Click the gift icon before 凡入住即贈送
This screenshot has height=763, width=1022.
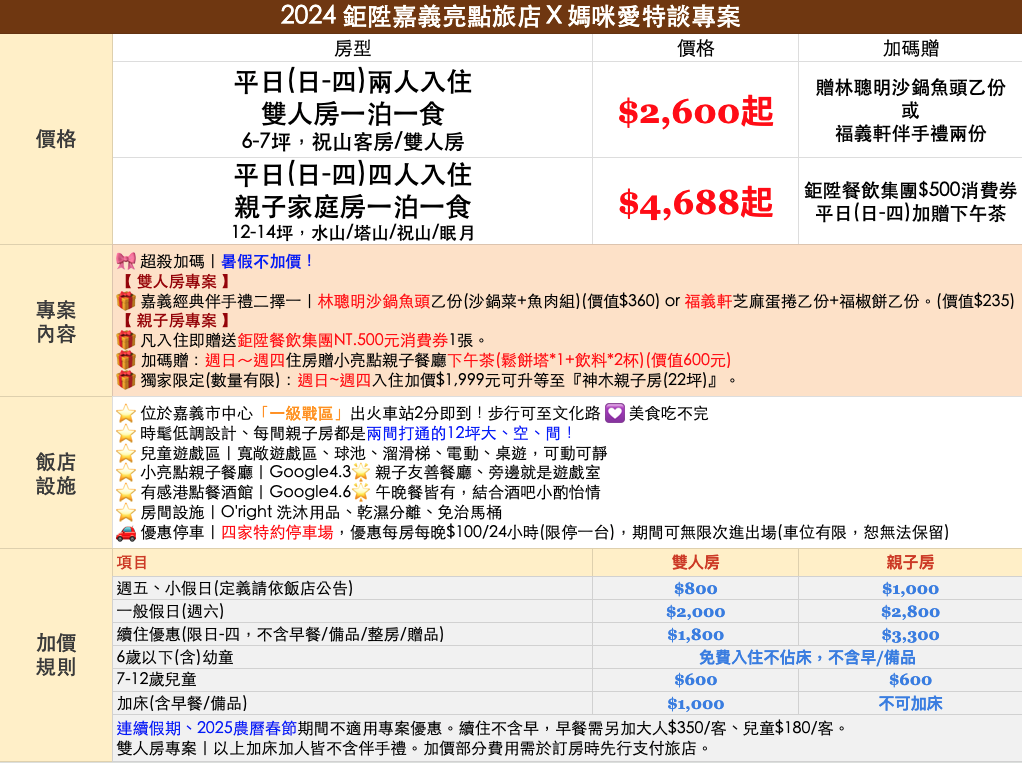click(126, 340)
